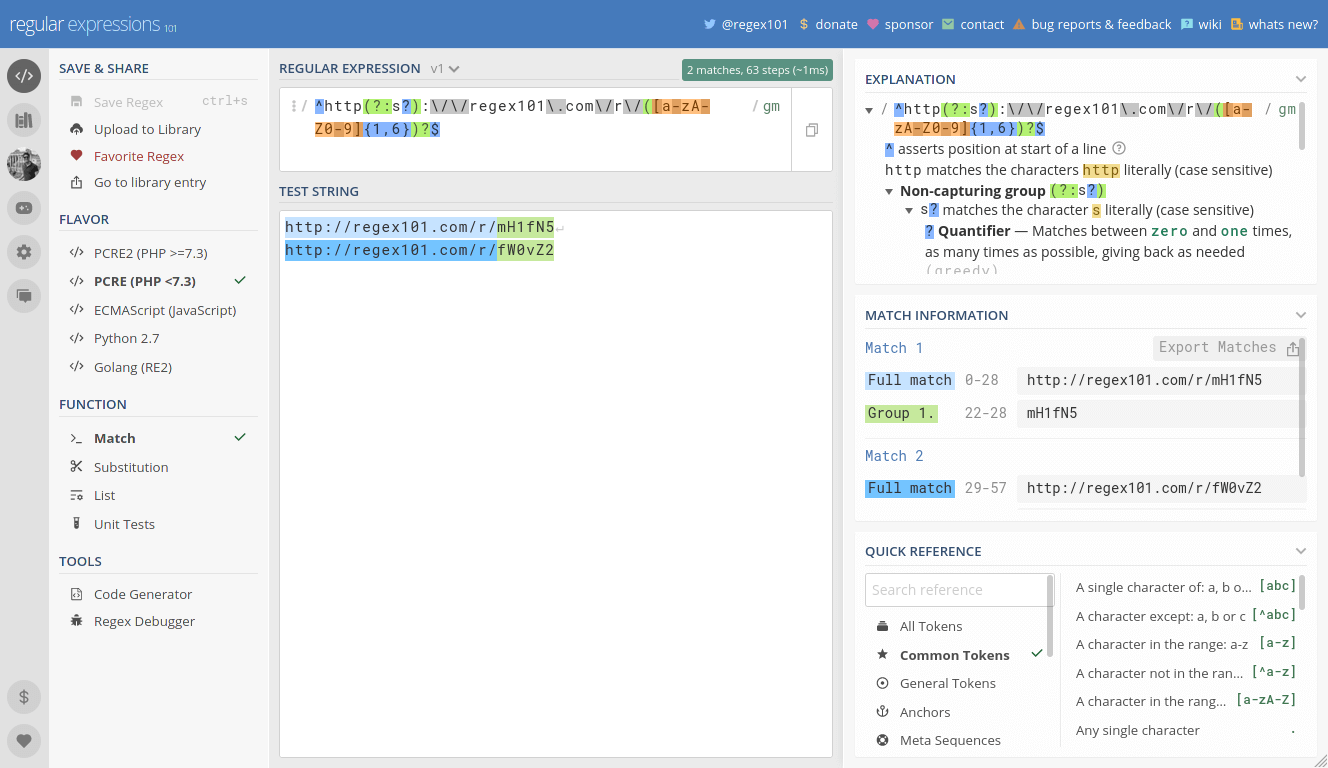The height and width of the screenshot is (768, 1328).
Task: Click the Meta Sequences category icon
Action: (882, 740)
